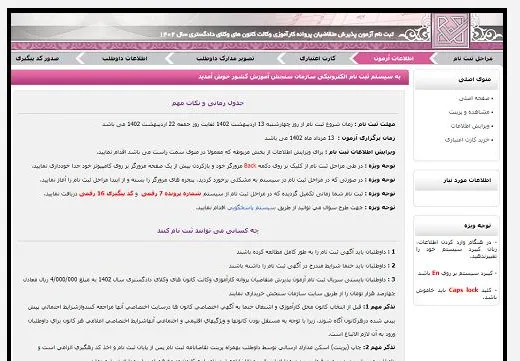Follow the blue 'سیستم پاسخگویی' link
Screen dimensions: 520x361
click(251, 208)
